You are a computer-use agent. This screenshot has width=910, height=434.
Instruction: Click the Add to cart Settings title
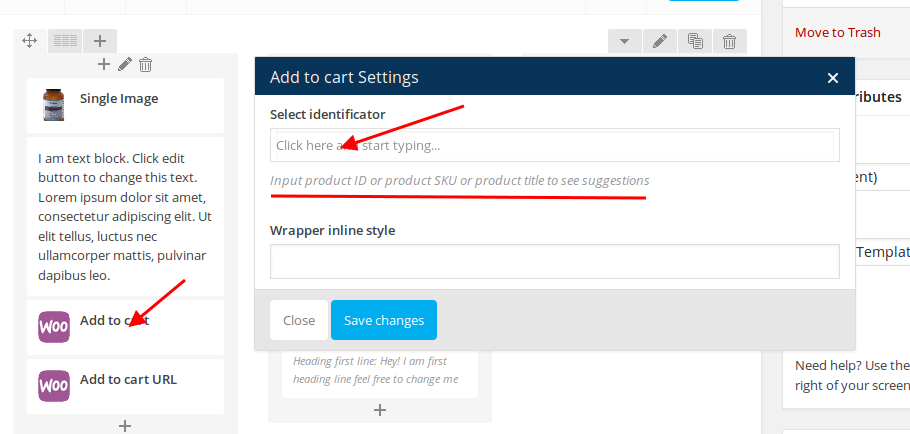pyautogui.click(x=344, y=77)
